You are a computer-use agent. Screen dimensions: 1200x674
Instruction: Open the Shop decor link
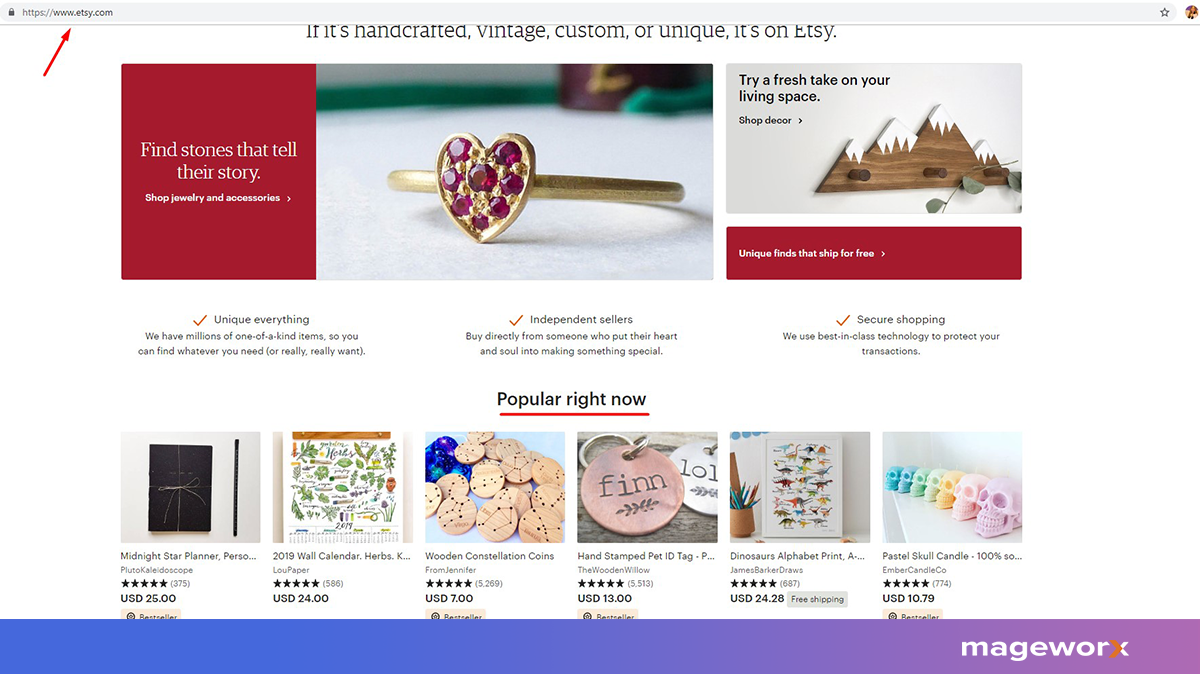[771, 120]
